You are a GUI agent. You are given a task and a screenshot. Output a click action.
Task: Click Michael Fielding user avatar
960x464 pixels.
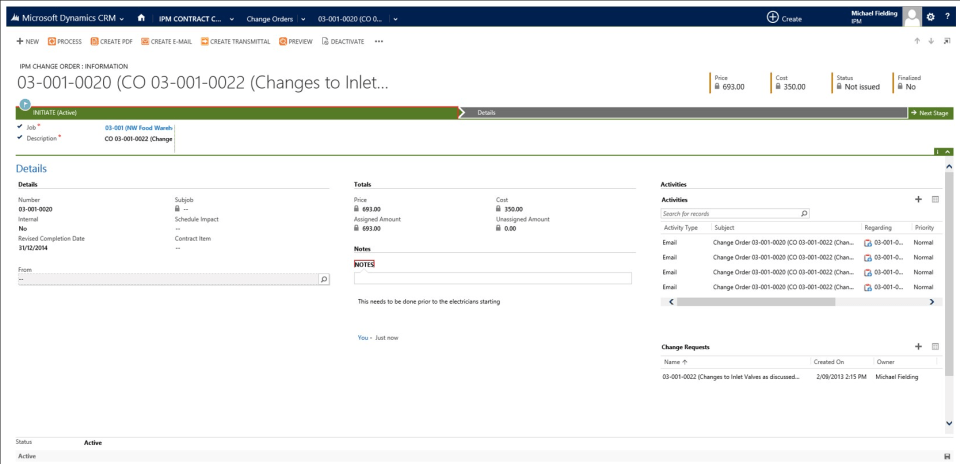912,18
